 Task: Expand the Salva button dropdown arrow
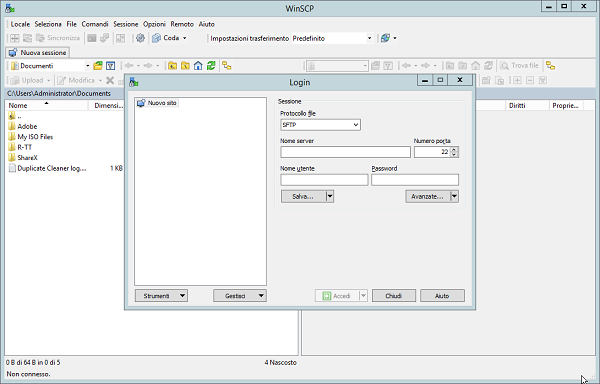pos(330,197)
